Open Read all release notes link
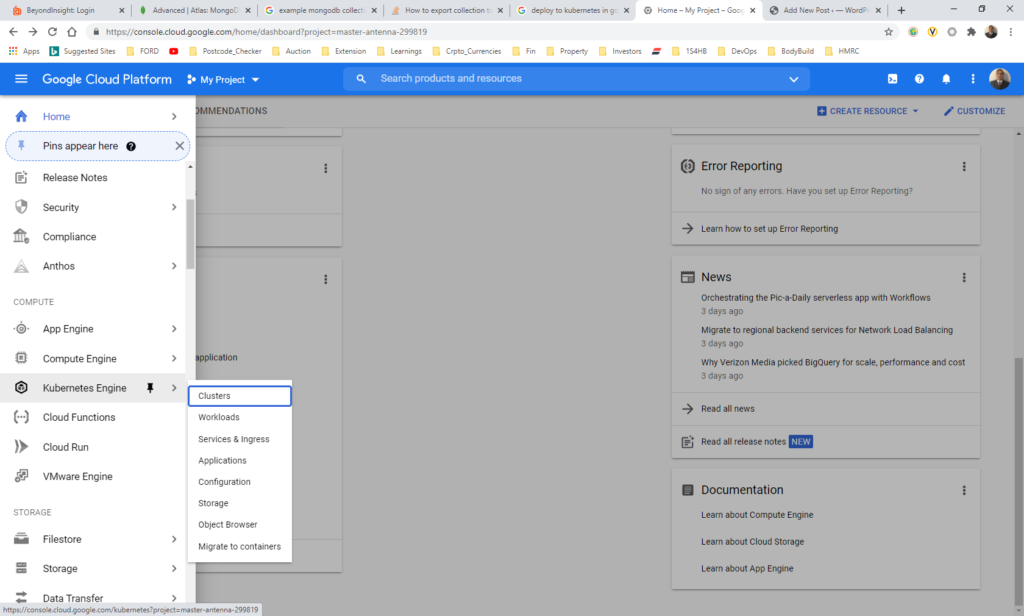 click(x=743, y=442)
